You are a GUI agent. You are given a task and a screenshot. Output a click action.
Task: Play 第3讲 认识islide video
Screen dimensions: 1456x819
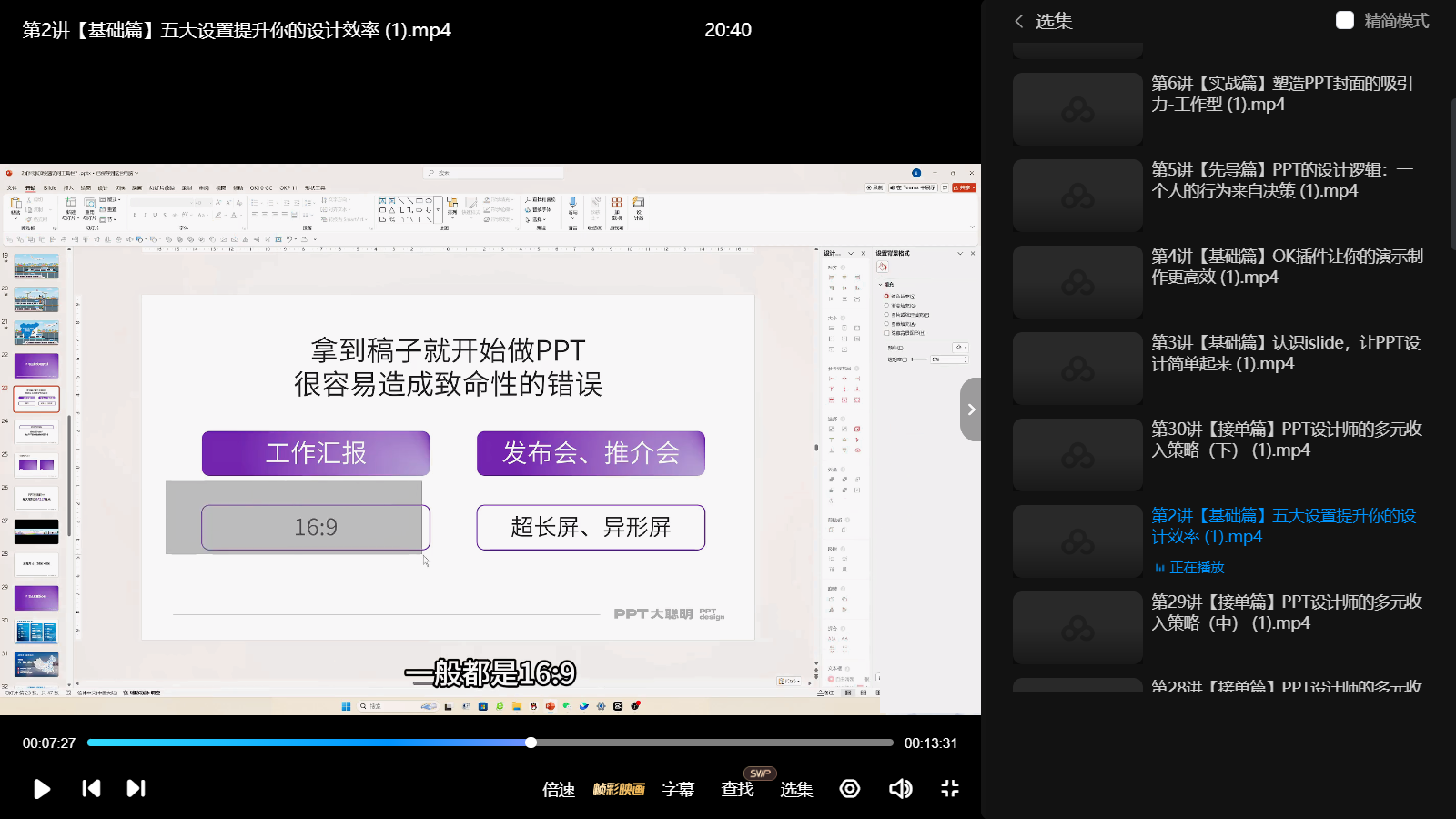pos(1285,353)
